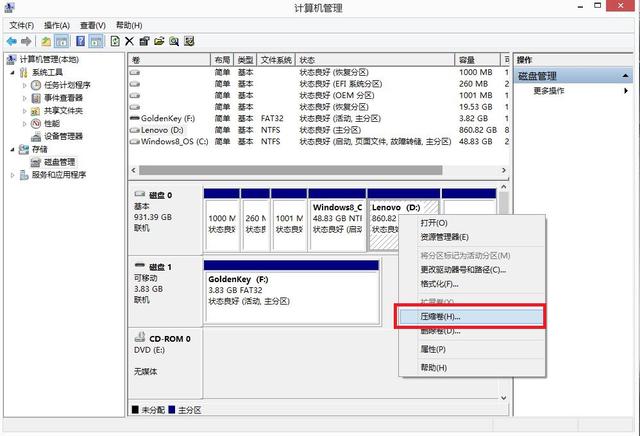Expand the 事件查看器 node arrow

[x=25, y=98]
